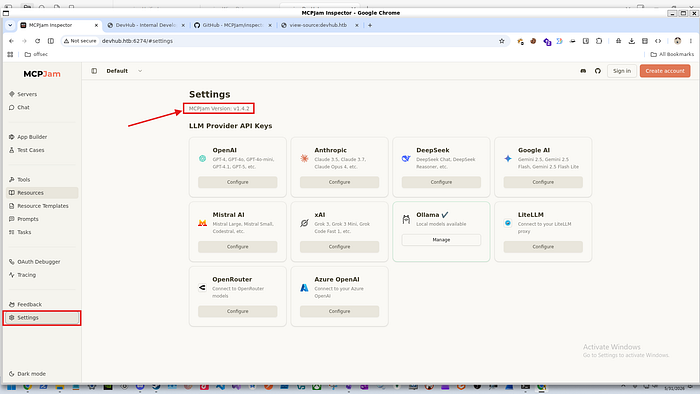
Task: Bookmark this page with star icon
Action: point(502,41)
